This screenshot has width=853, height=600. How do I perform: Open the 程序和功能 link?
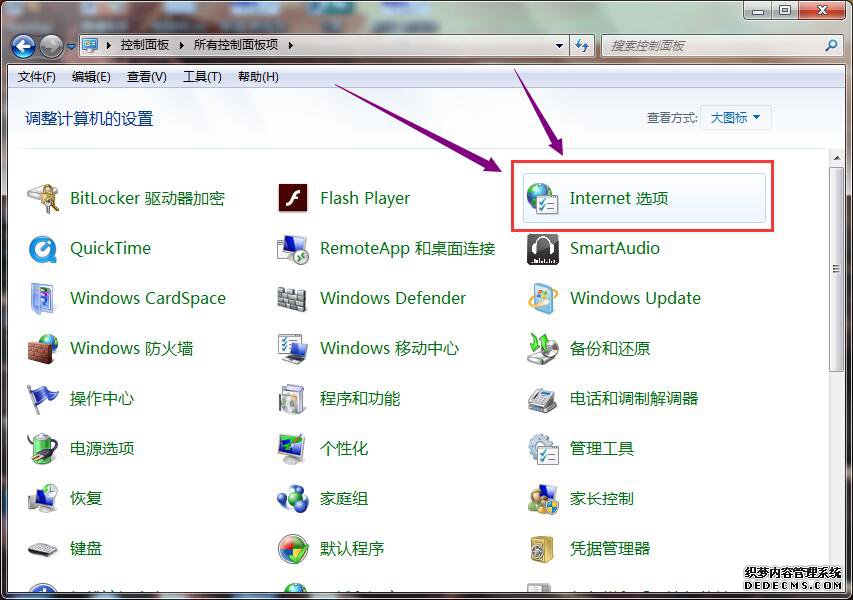click(360, 399)
